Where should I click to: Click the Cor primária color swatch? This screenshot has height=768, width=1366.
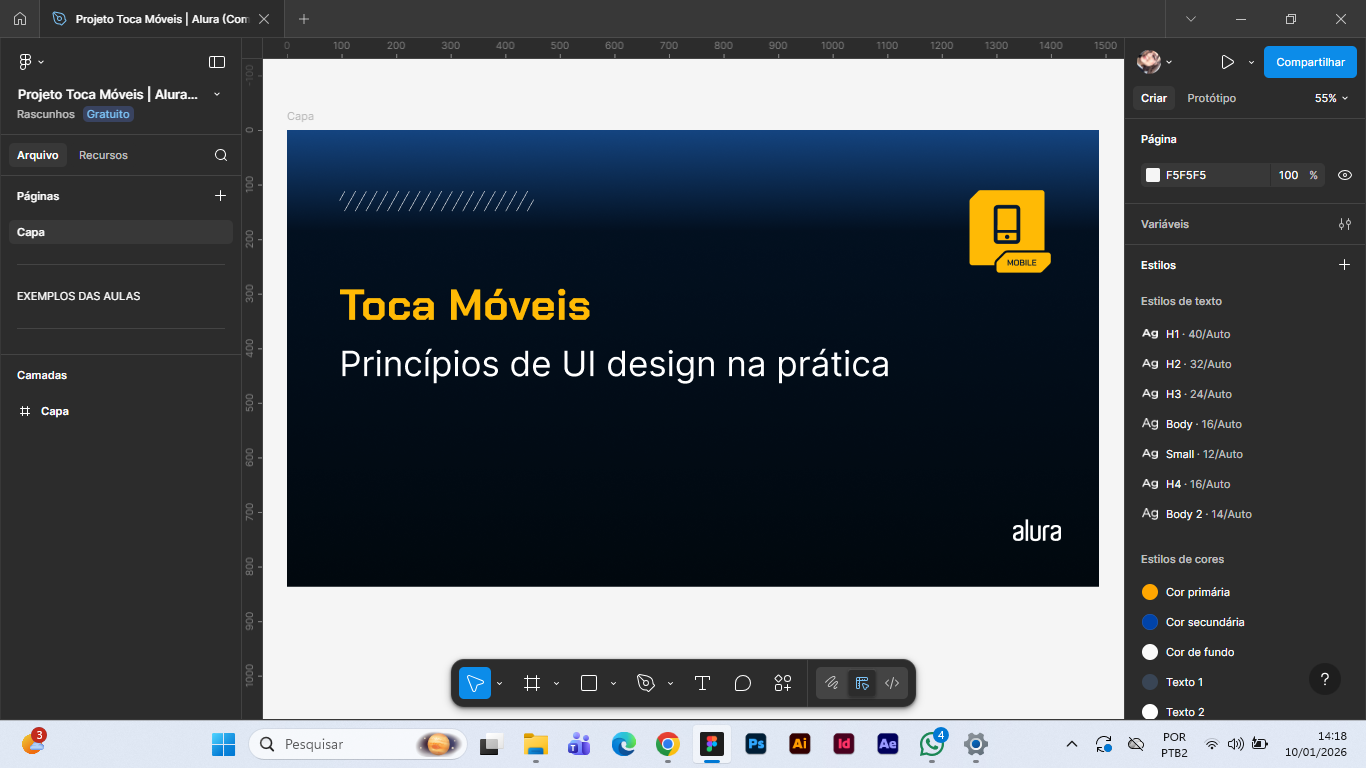coord(1150,591)
